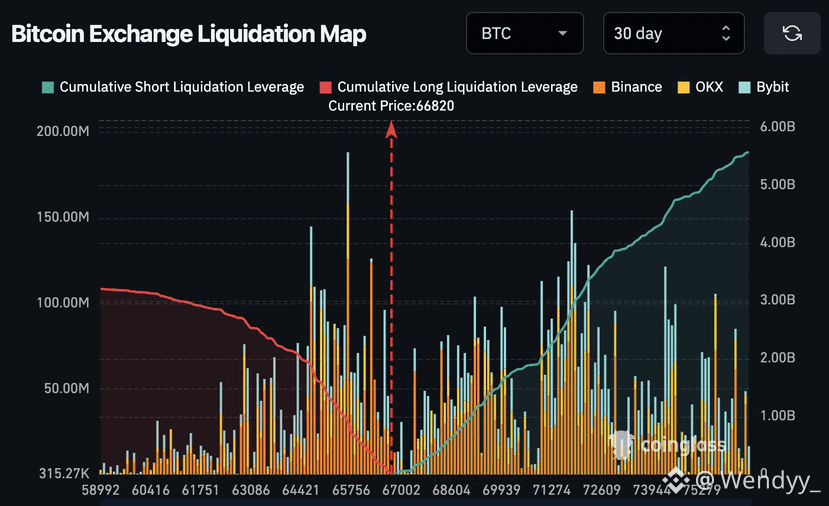829x506 pixels.
Task: Click the 30 day stepper arrows
Action: tap(726, 34)
